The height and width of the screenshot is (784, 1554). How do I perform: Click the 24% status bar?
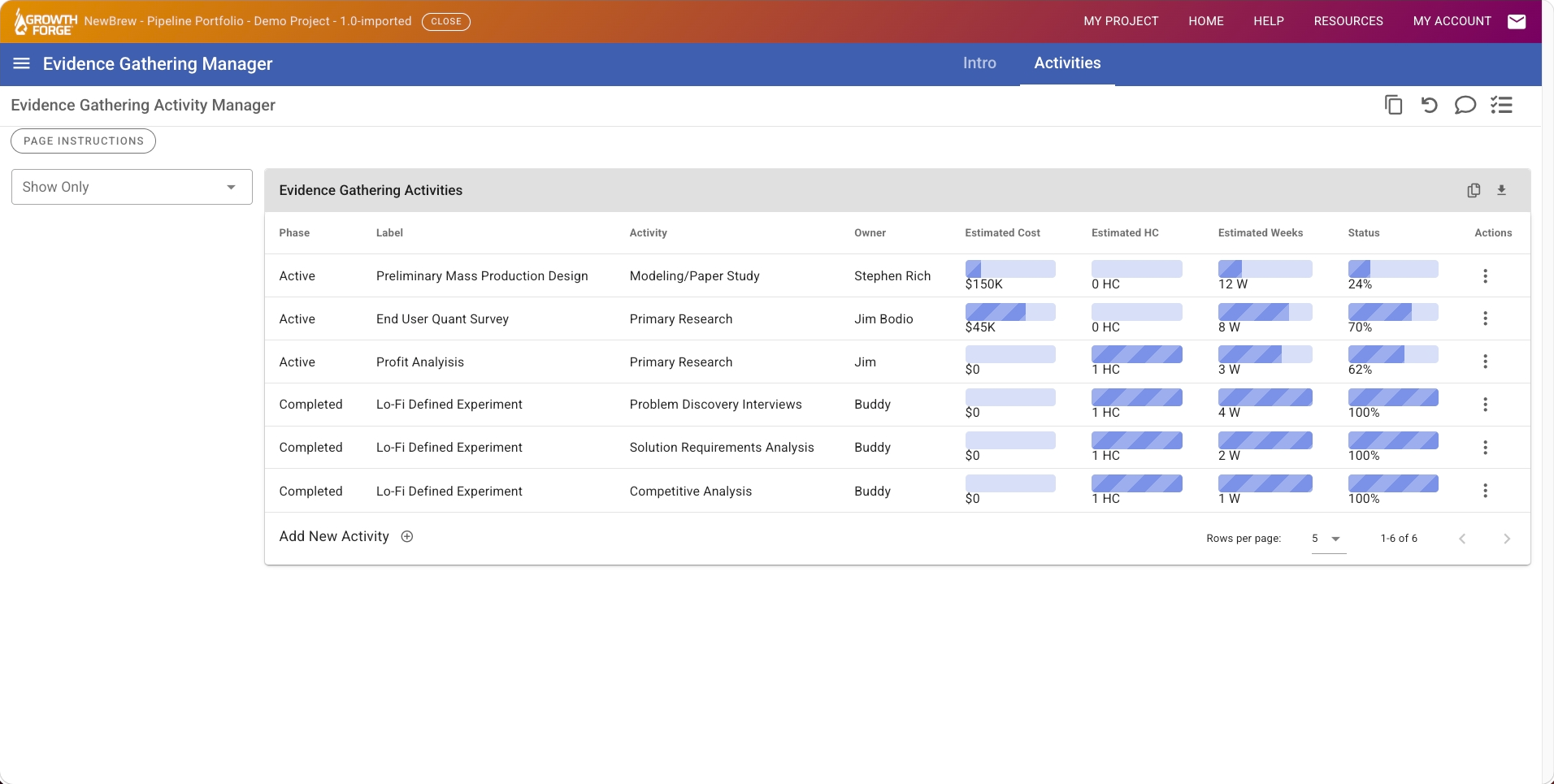click(x=1393, y=269)
